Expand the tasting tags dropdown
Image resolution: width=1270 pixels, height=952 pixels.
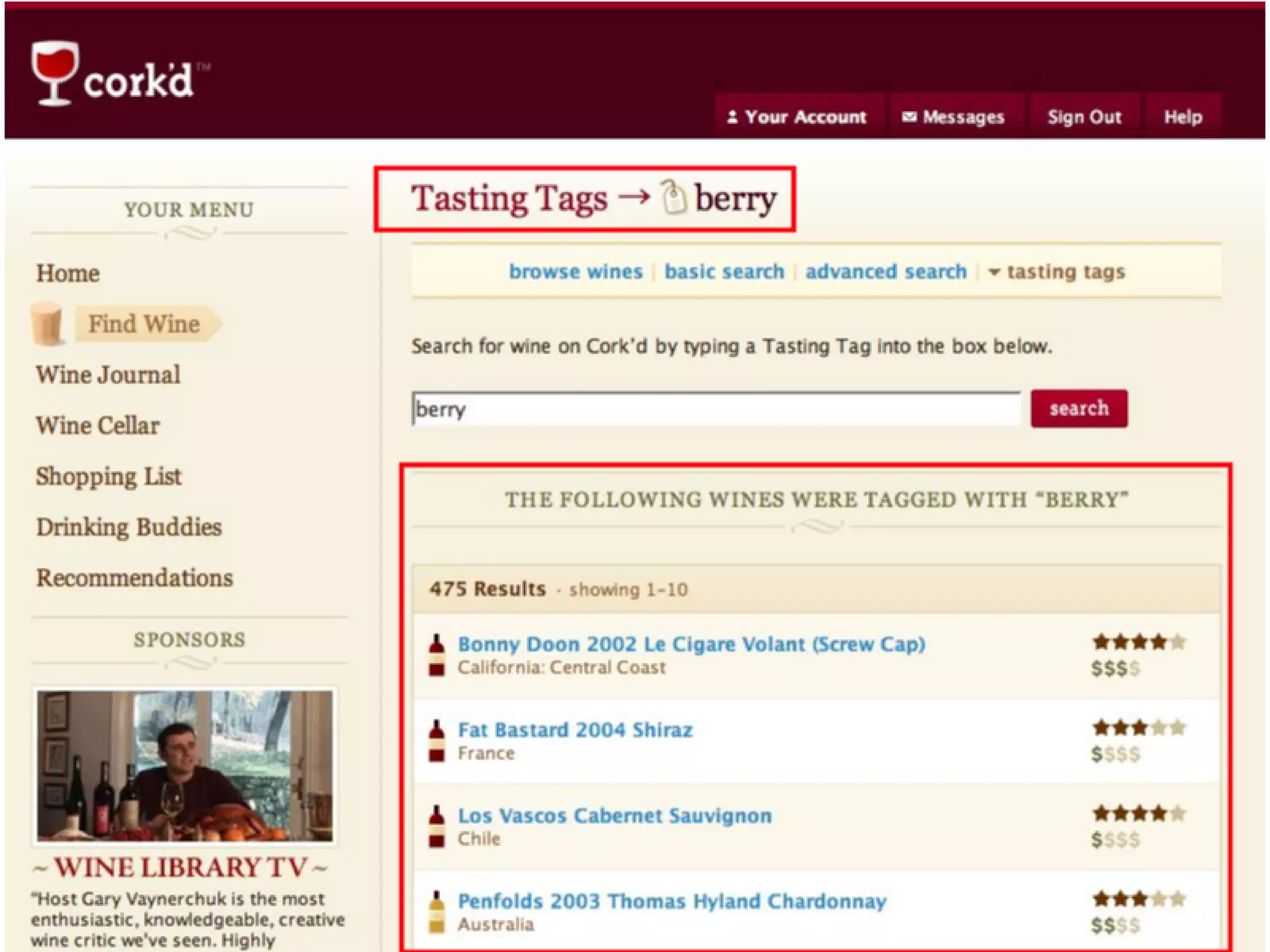pos(1058,272)
